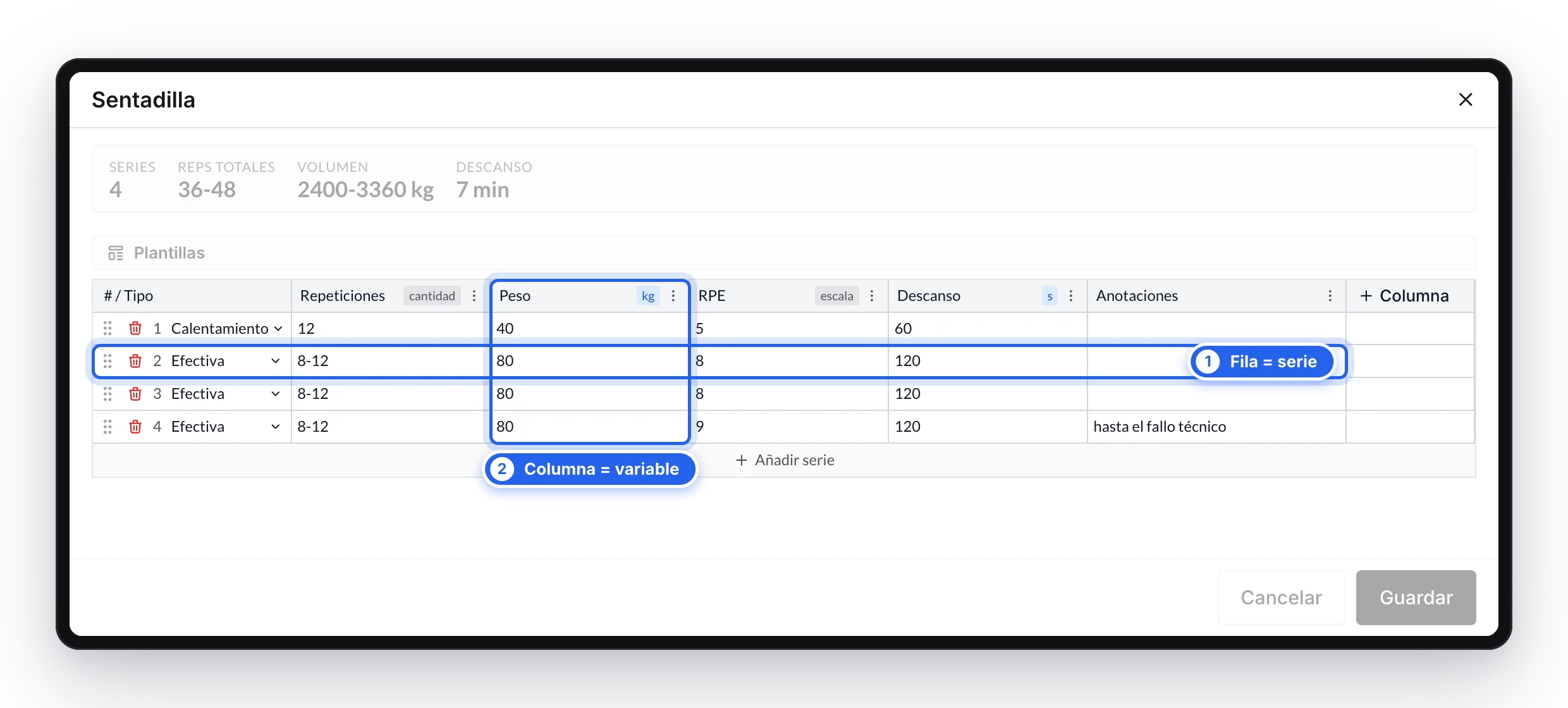This screenshot has height=708, width=1568.
Task: Open Peso column options menu
Action: (673, 296)
